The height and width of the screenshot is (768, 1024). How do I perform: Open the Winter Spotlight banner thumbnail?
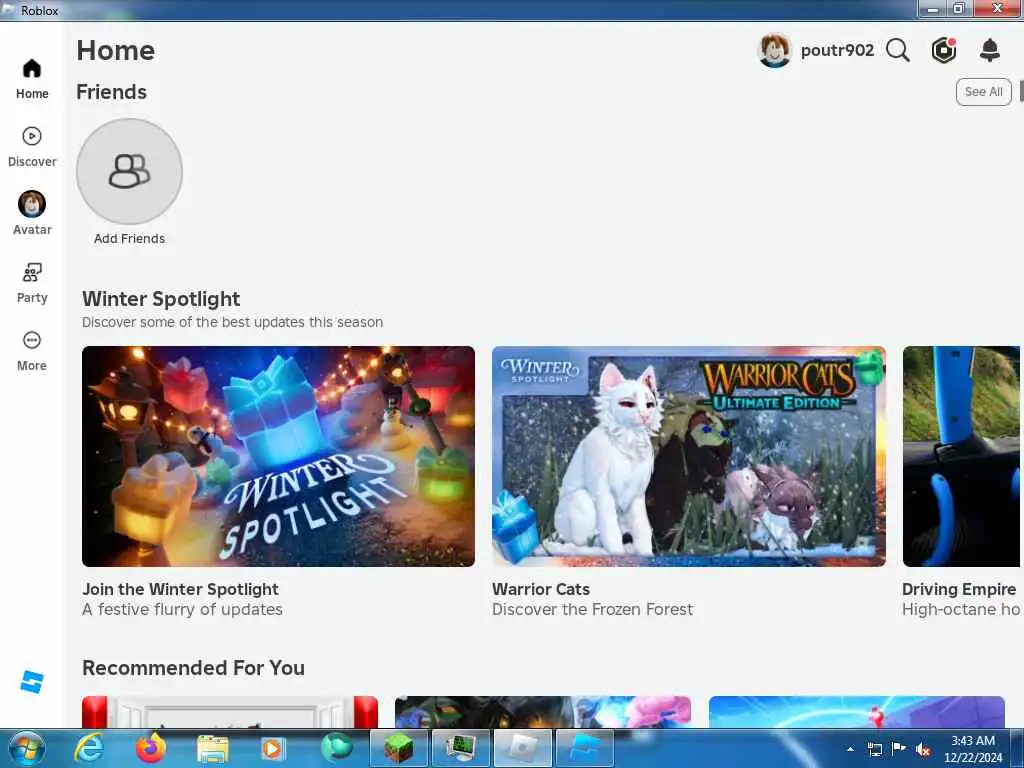tap(278, 456)
